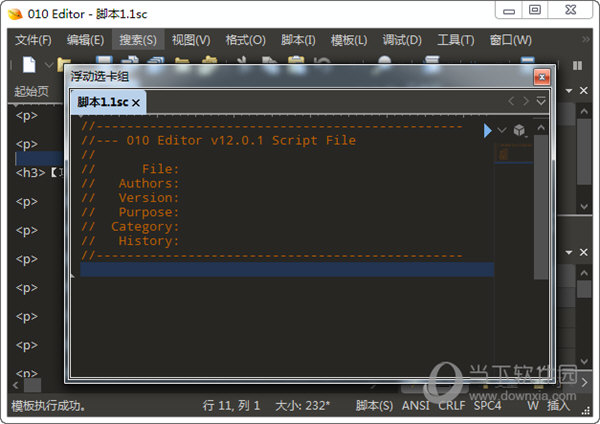Image resolution: width=600 pixels, height=424 pixels.
Task: Click the '010 Editor v12.0.1 Script File' comment line
Action: [218, 140]
